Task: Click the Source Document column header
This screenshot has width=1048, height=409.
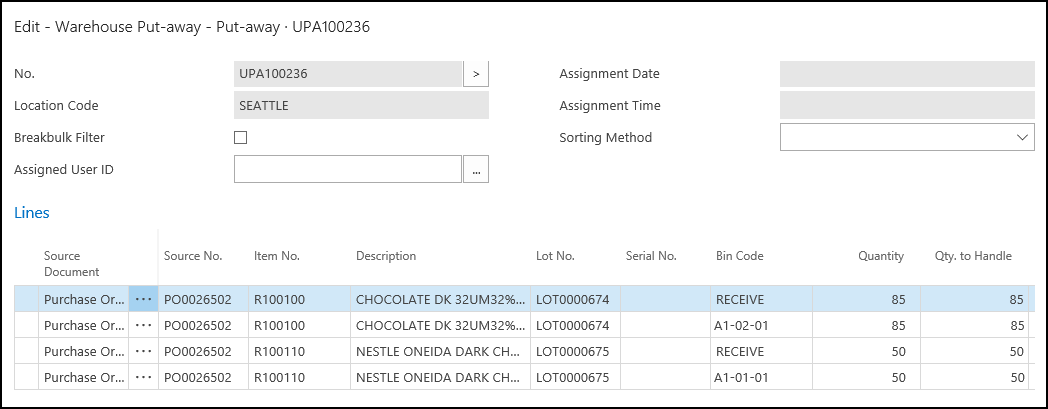Action: (72, 264)
